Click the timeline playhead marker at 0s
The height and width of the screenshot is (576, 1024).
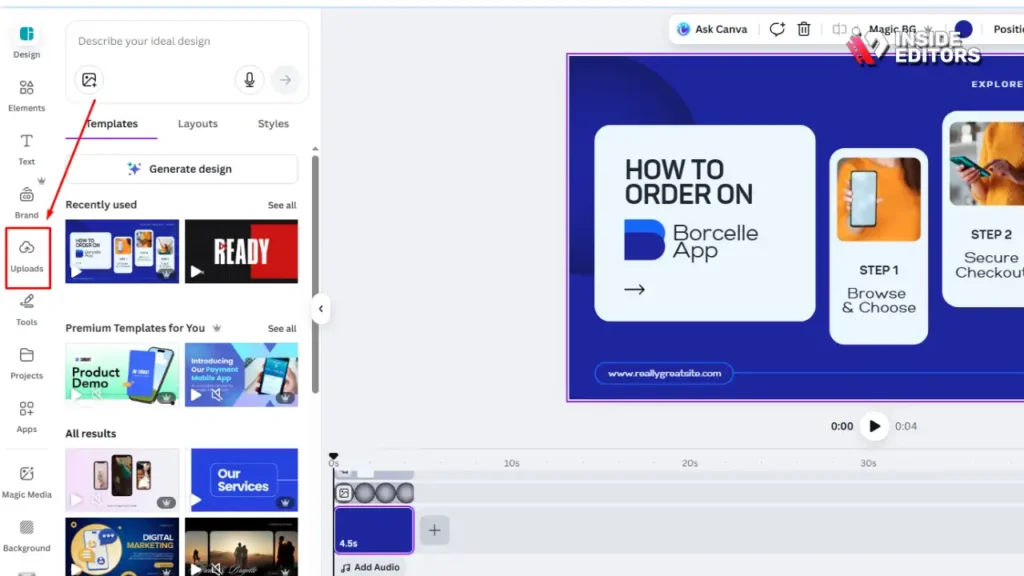[334, 456]
